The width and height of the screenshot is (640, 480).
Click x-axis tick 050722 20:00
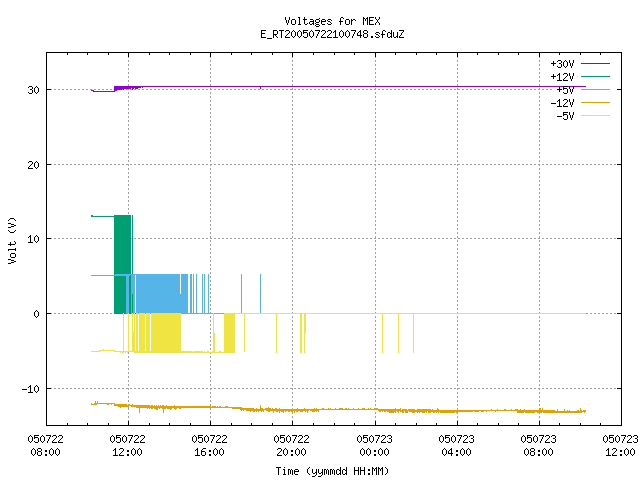(x=292, y=446)
